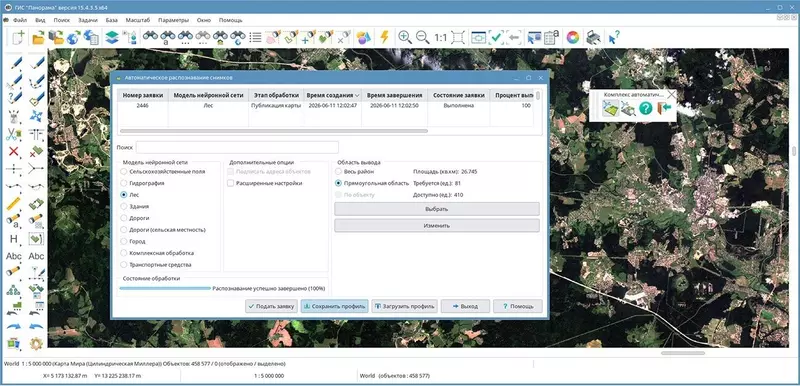Click the requests table horizontal scrollbar

273,131
